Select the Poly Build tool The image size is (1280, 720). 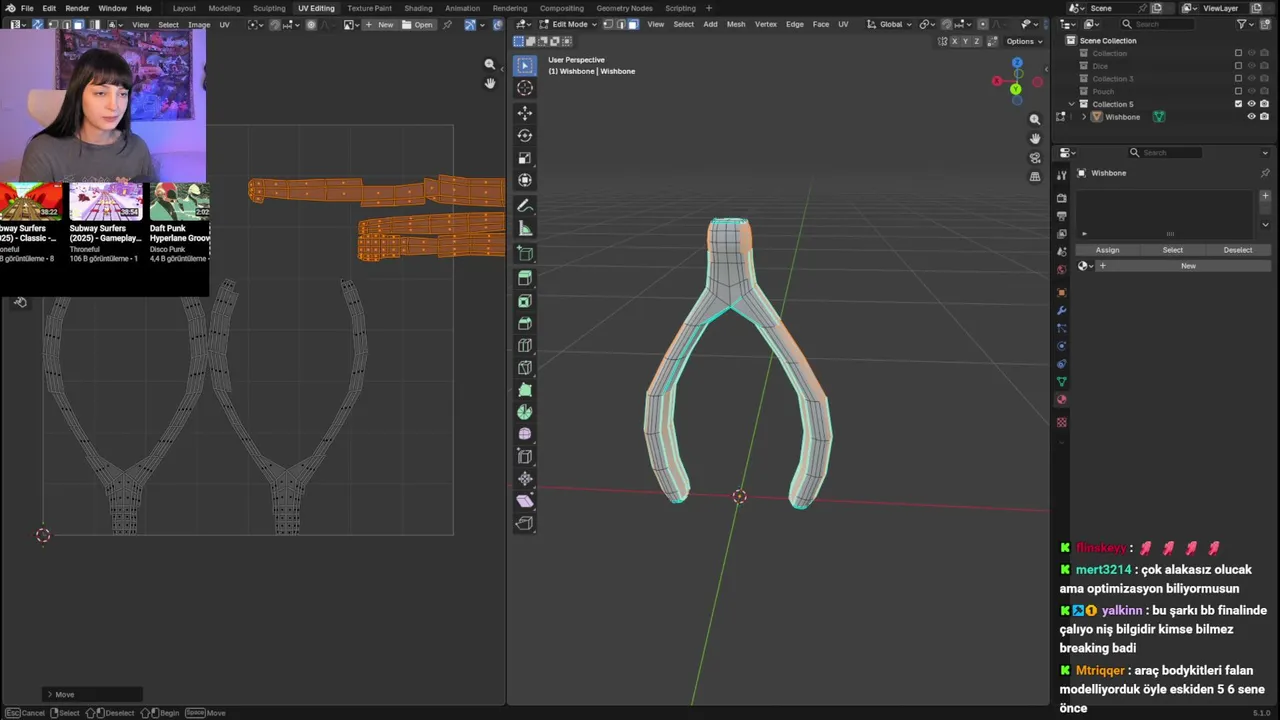(525, 389)
